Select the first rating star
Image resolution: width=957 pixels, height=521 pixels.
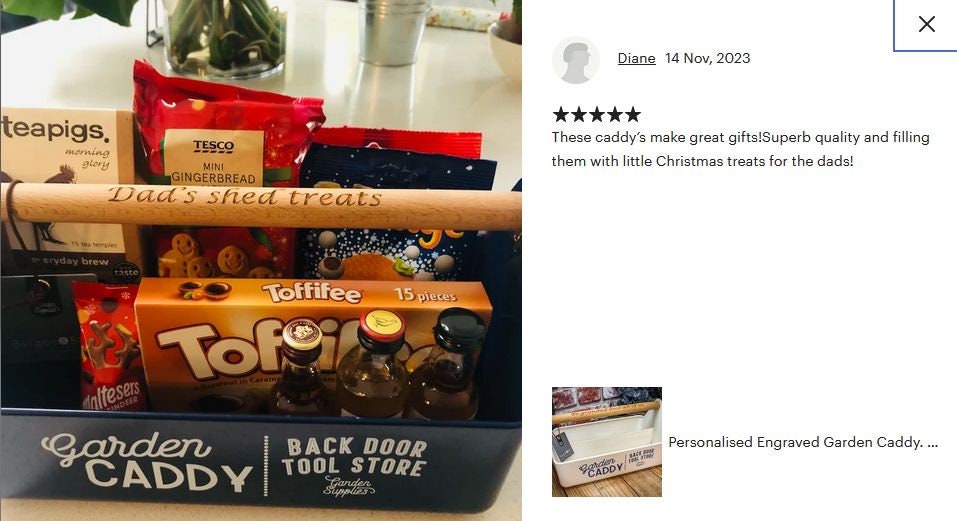tap(560, 115)
